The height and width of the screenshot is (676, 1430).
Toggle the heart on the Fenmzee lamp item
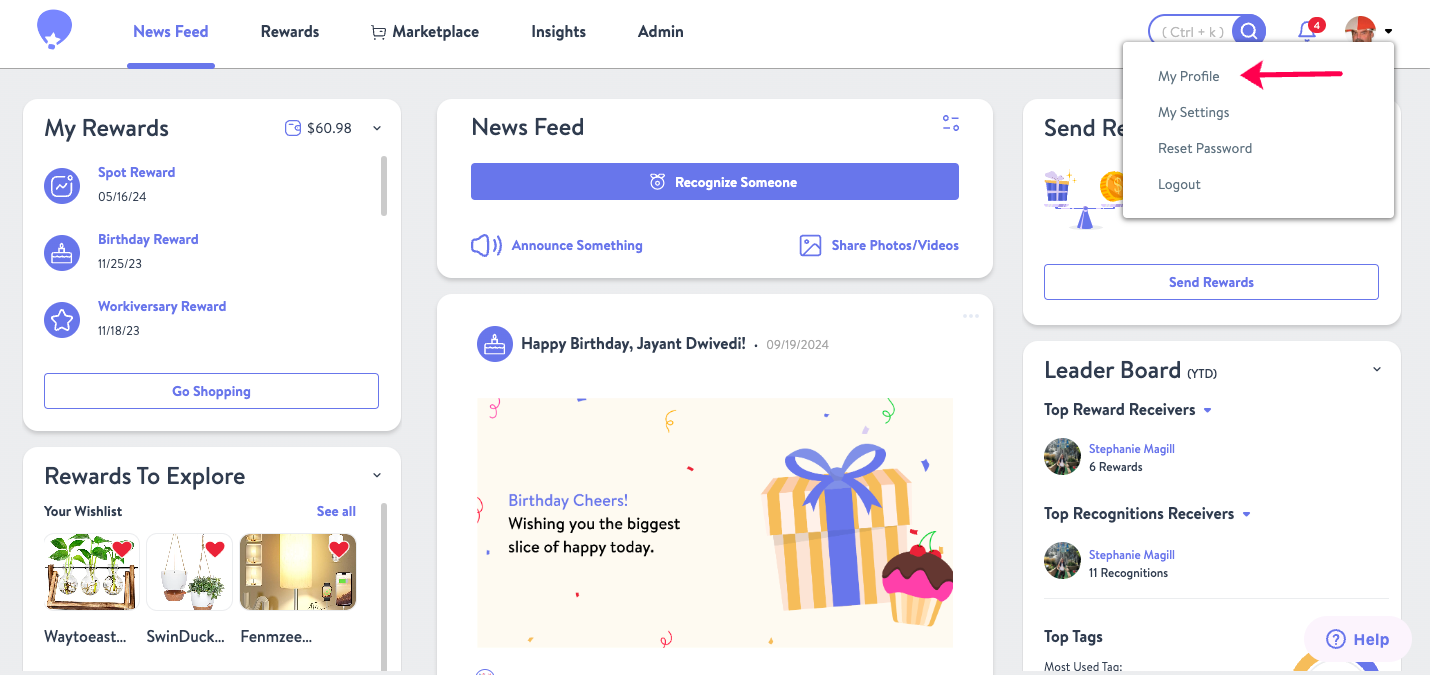pos(339,549)
